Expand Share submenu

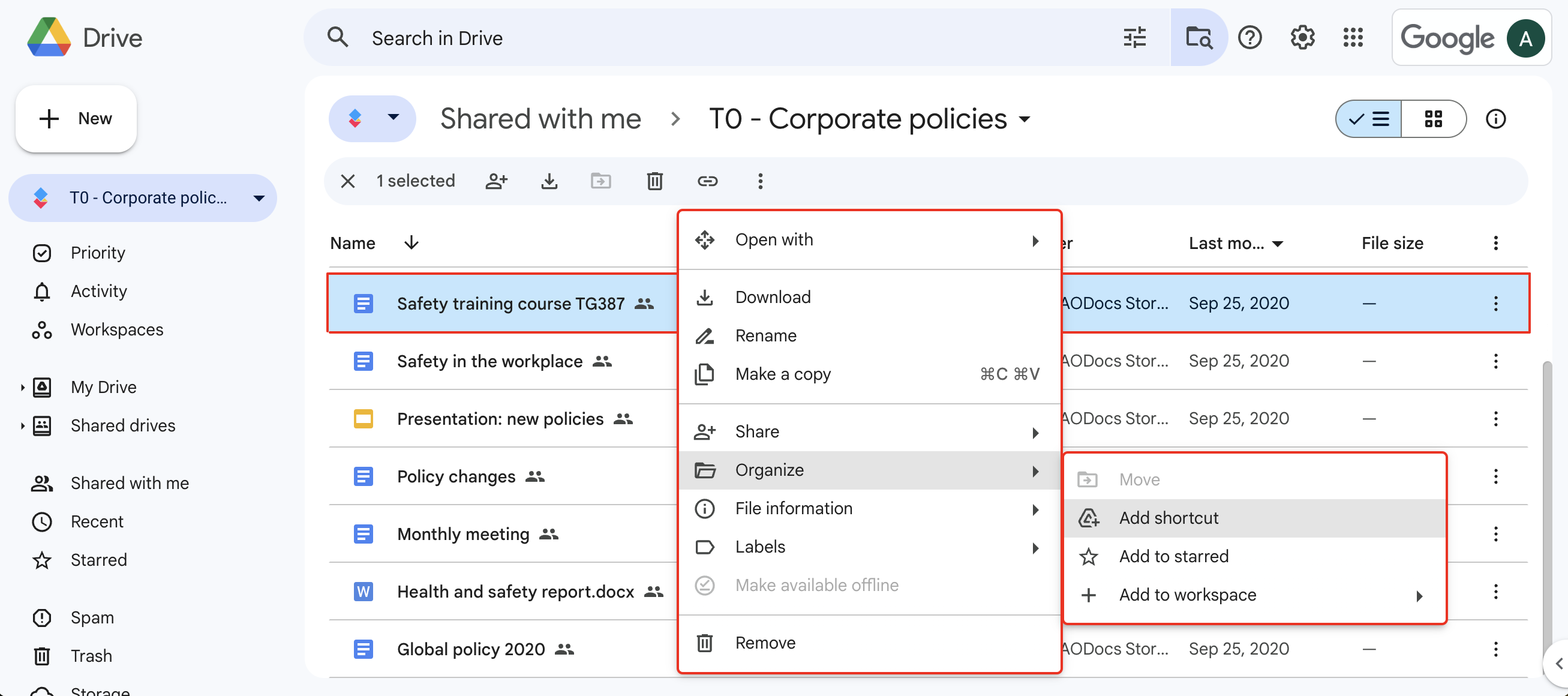tap(869, 432)
